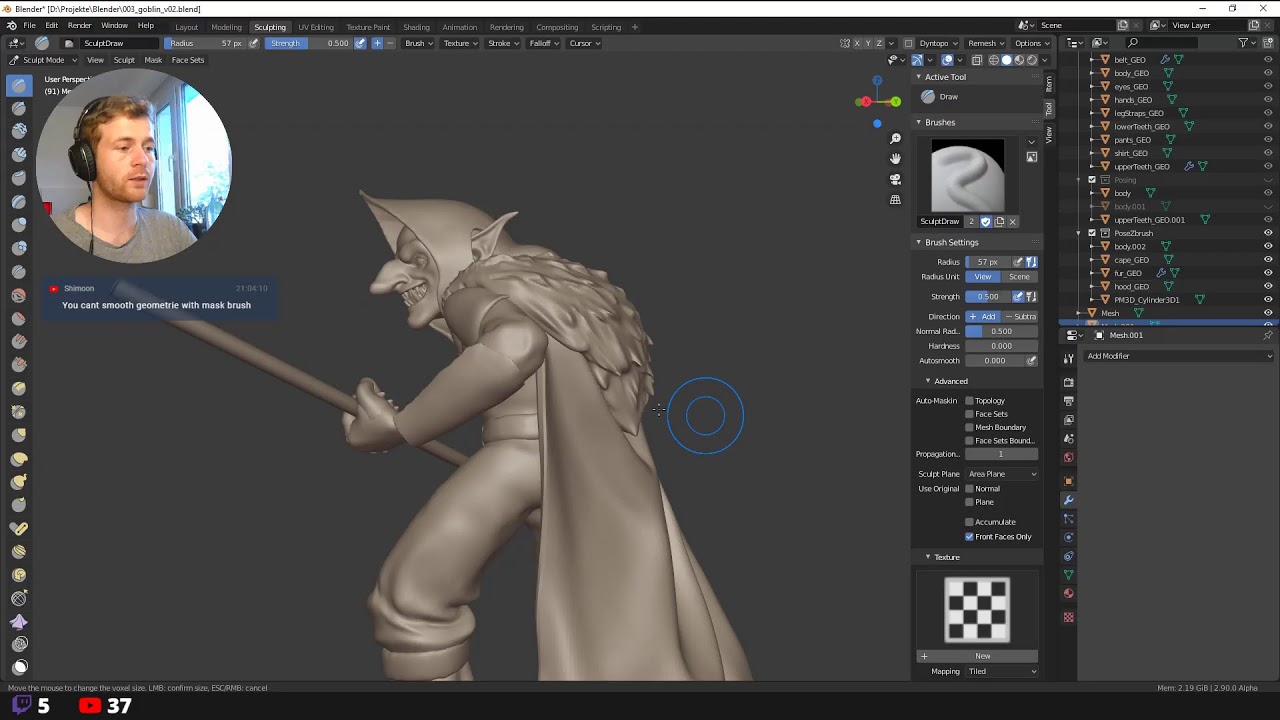1280x720 pixels.
Task: Uncheck the PoseZbrush collection checkbox
Action: click(x=1092, y=233)
